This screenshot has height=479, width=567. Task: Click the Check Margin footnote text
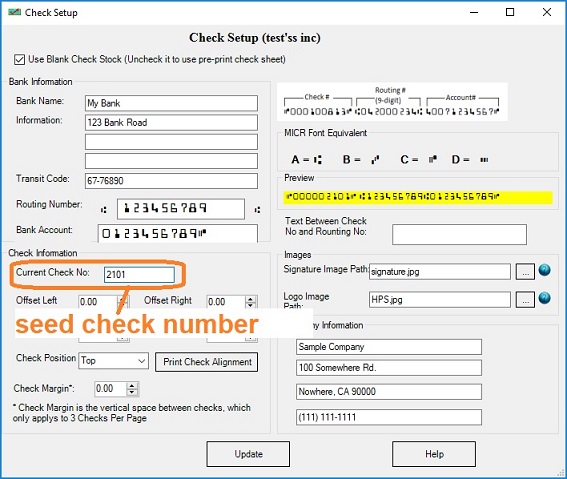(132, 413)
